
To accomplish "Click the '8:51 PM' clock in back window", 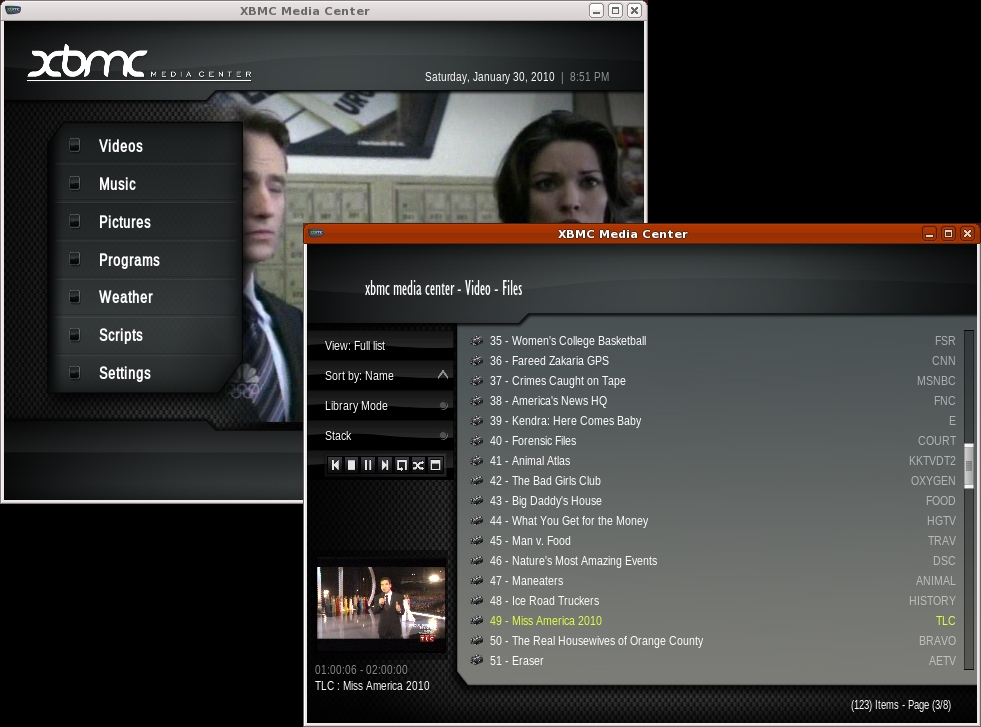I will 589,77.
